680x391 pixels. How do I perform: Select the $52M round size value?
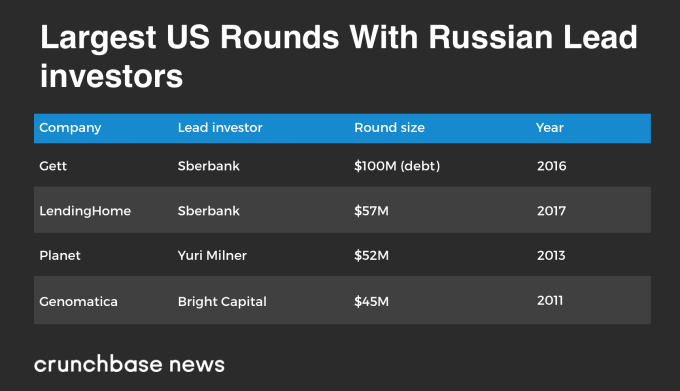371,255
